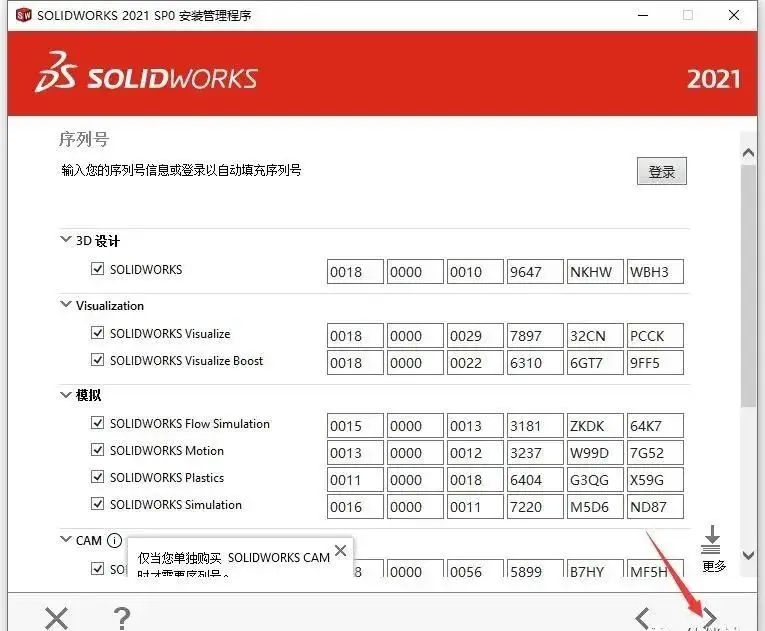
Task: Click Motion serial field containing 3237
Action: [535, 452]
